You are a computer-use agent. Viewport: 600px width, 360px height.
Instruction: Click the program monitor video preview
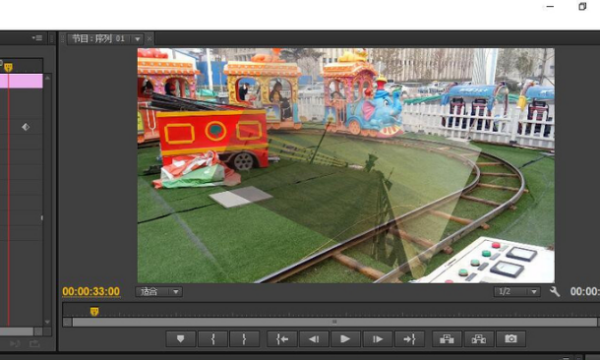[x=346, y=165]
